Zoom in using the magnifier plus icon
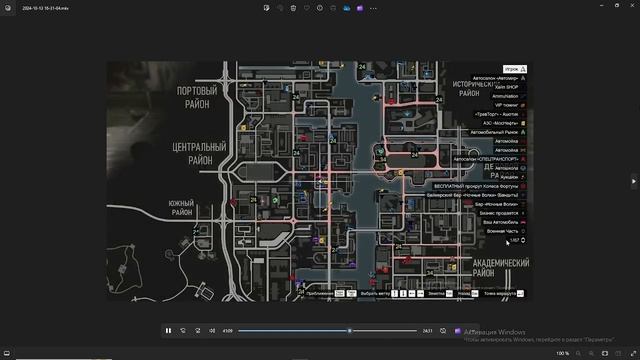Screen dimensions: 640x360 591,353
